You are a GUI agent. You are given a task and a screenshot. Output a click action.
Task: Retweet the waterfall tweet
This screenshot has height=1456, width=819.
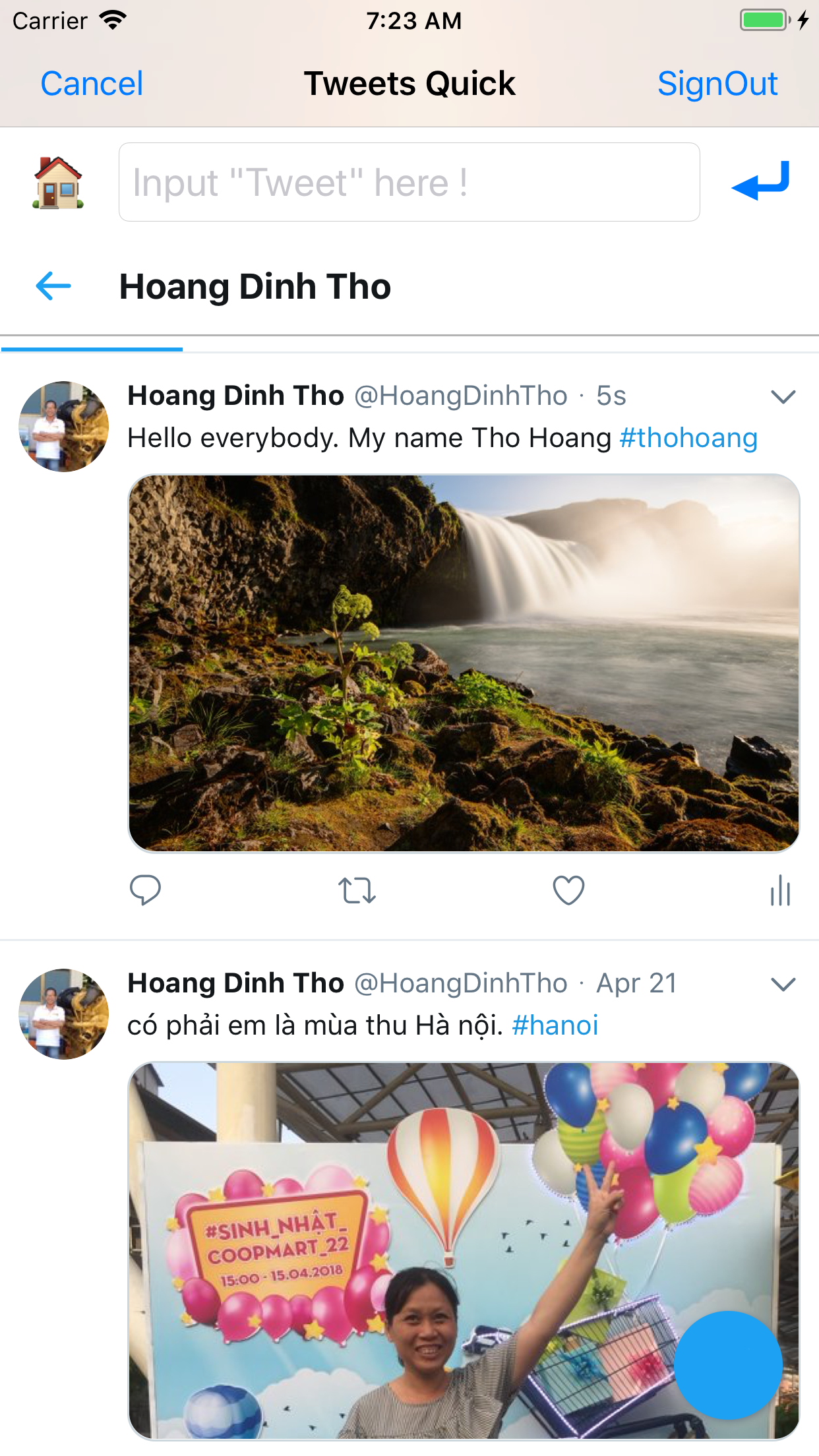click(x=357, y=891)
